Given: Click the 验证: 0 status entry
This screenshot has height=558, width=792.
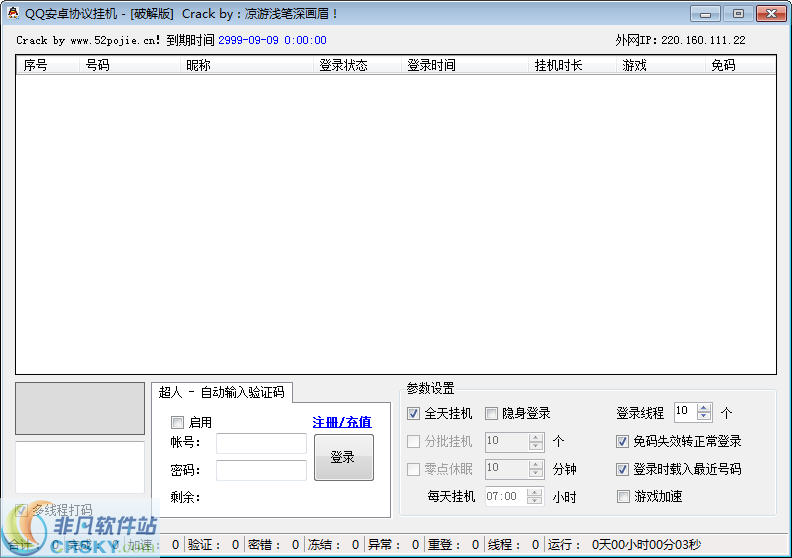Looking at the screenshot, I should [x=213, y=545].
